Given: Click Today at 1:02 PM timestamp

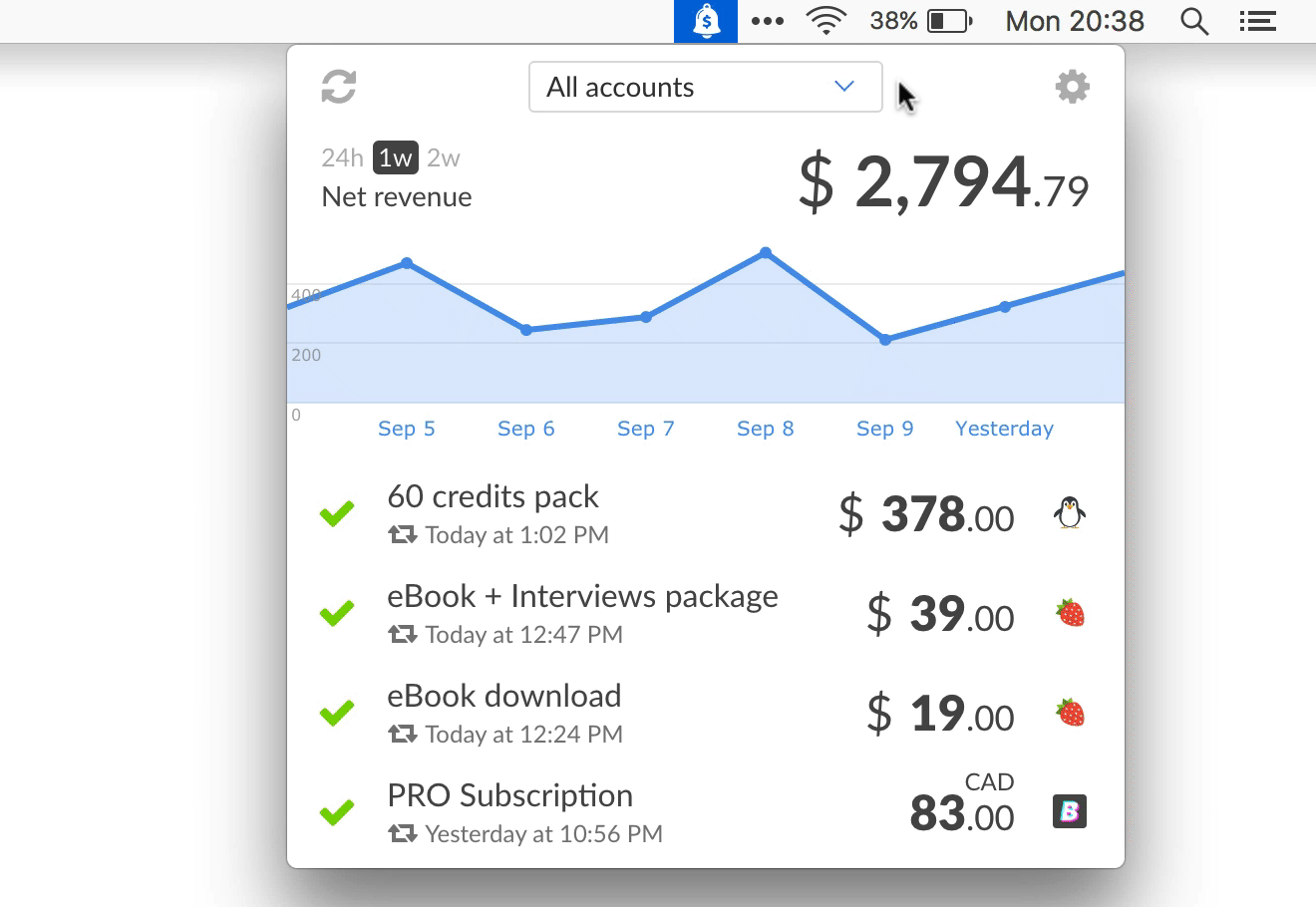Looking at the screenshot, I should pyautogui.click(x=517, y=535).
